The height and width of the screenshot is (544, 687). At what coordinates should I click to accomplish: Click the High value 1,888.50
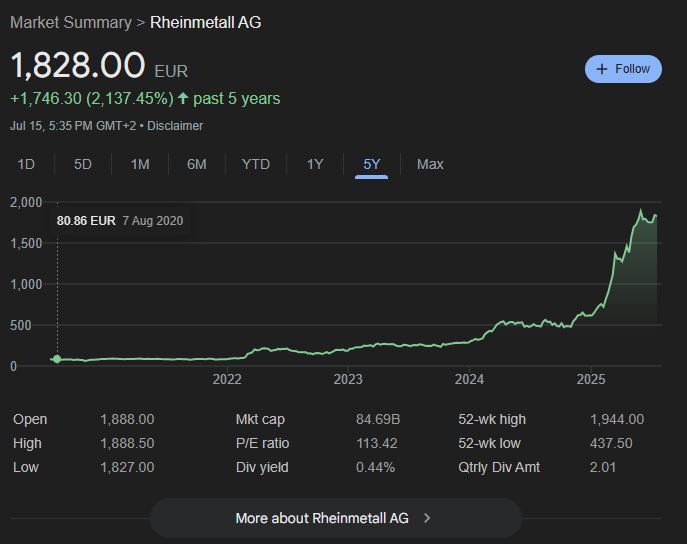(x=127, y=443)
